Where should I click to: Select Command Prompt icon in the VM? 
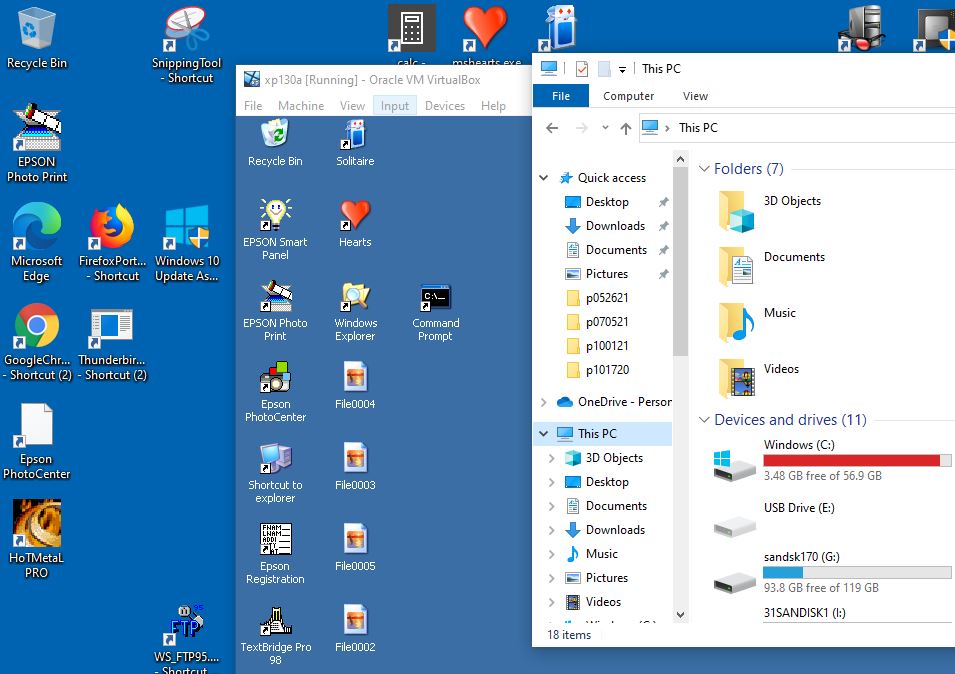[x=435, y=311]
